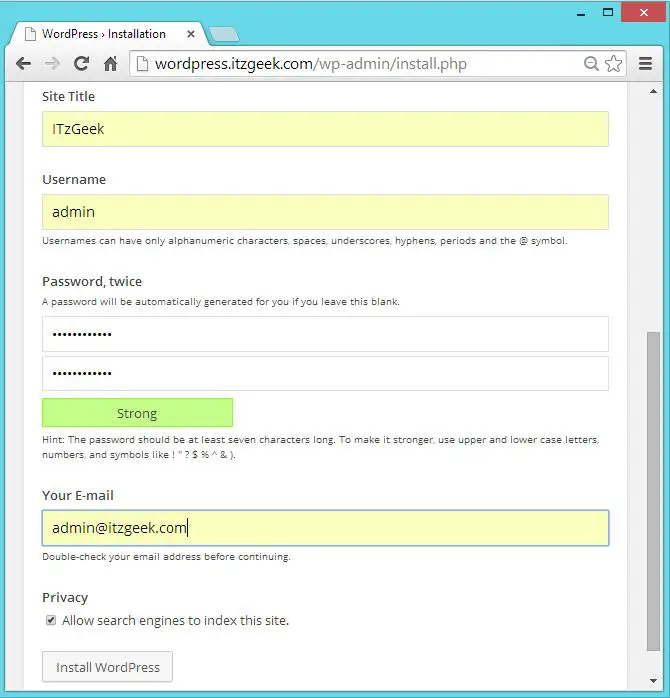Click the 'Hint: The password should be' text

321,447
